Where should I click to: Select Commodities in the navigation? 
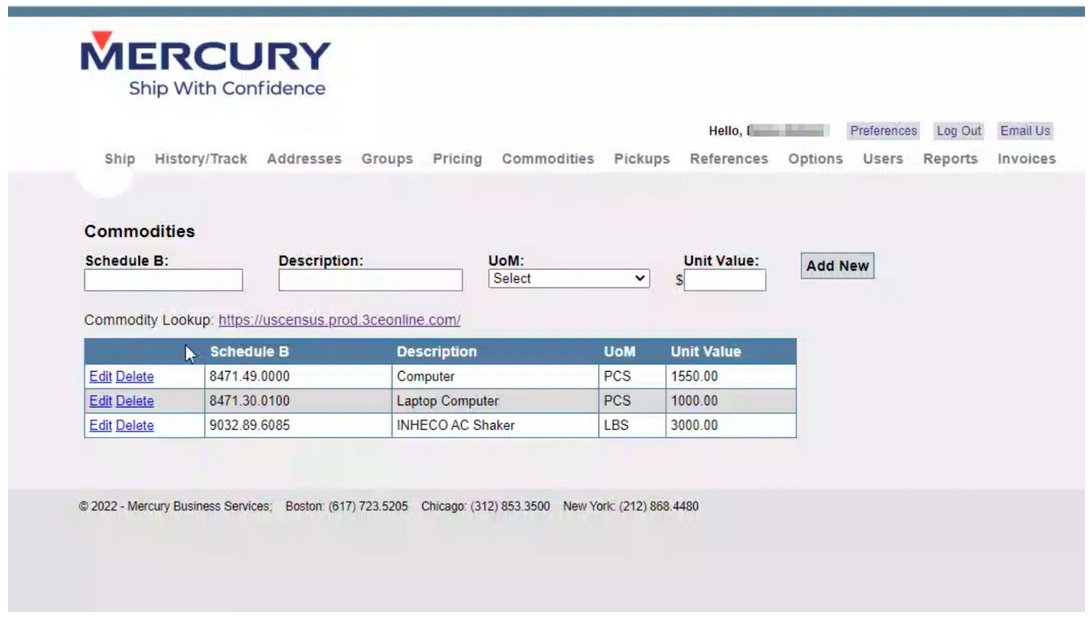548,159
